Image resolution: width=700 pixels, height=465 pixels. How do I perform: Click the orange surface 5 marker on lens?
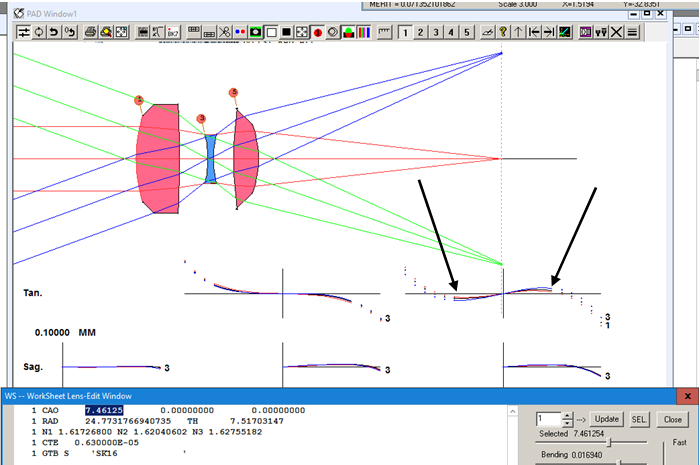click(233, 92)
